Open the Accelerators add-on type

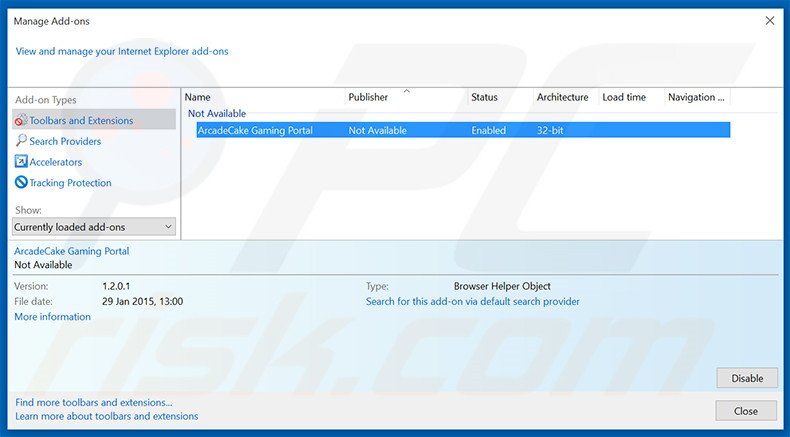(55, 162)
